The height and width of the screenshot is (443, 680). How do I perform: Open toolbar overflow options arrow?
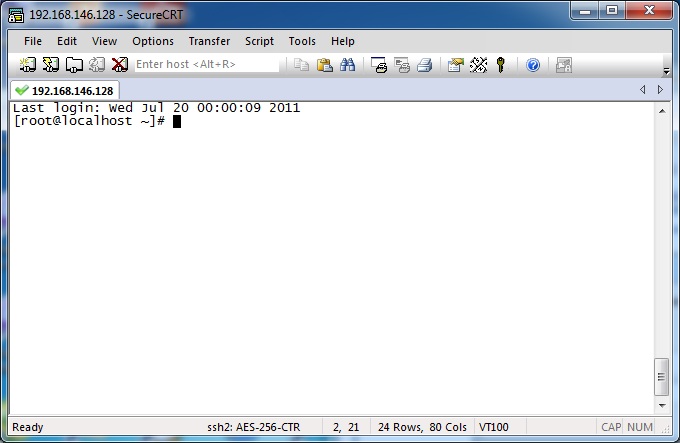[667, 70]
